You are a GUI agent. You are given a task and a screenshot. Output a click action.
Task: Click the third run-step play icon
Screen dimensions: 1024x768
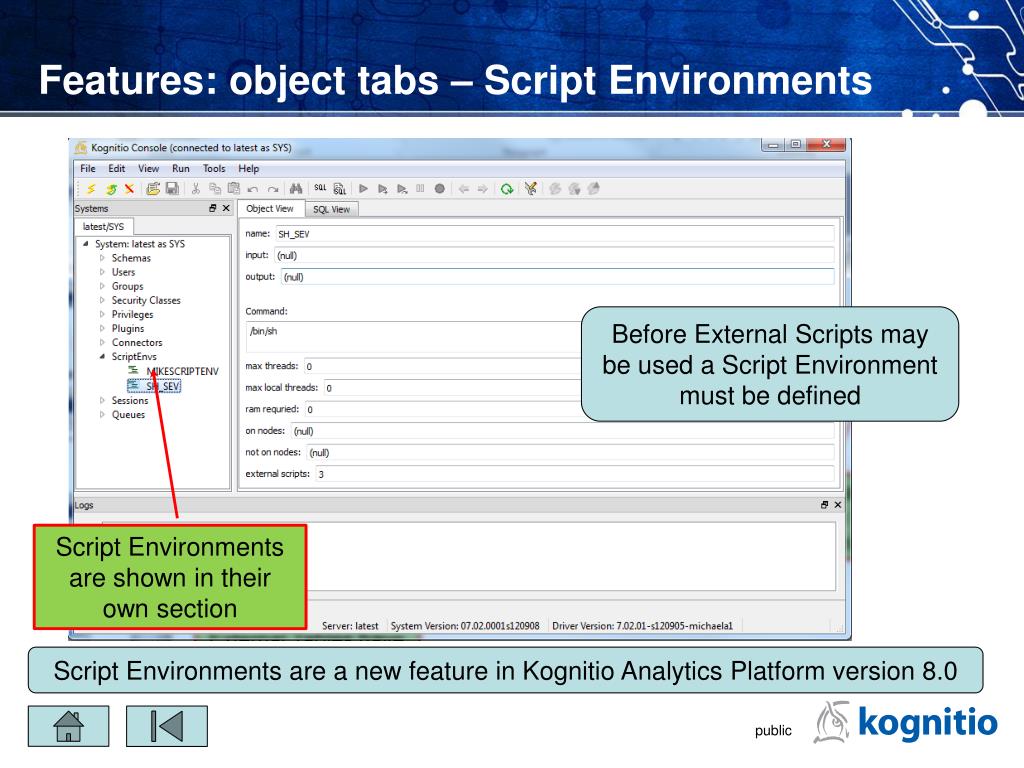tap(402, 189)
